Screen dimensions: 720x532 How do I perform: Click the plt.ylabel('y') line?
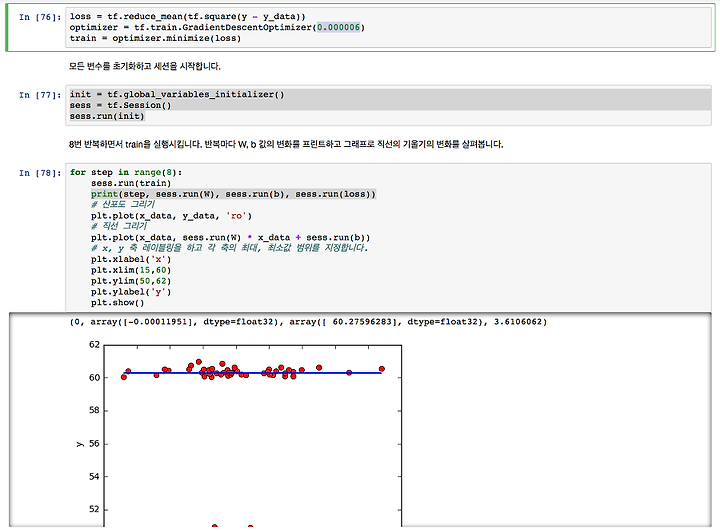click(x=131, y=292)
